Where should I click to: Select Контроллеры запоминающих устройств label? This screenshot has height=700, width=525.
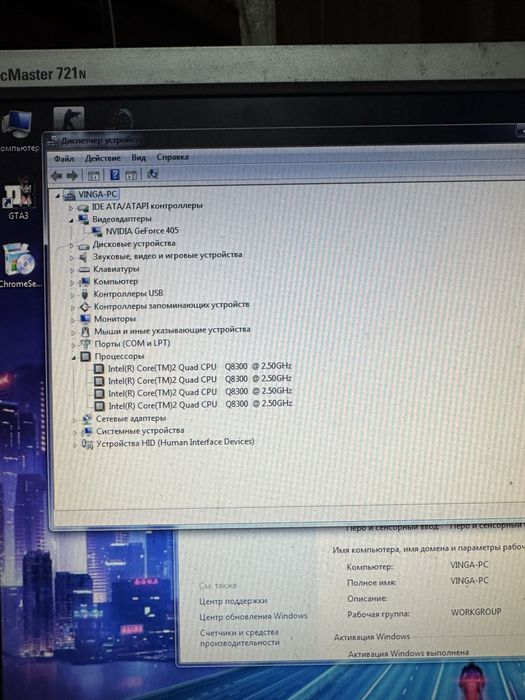(171, 306)
